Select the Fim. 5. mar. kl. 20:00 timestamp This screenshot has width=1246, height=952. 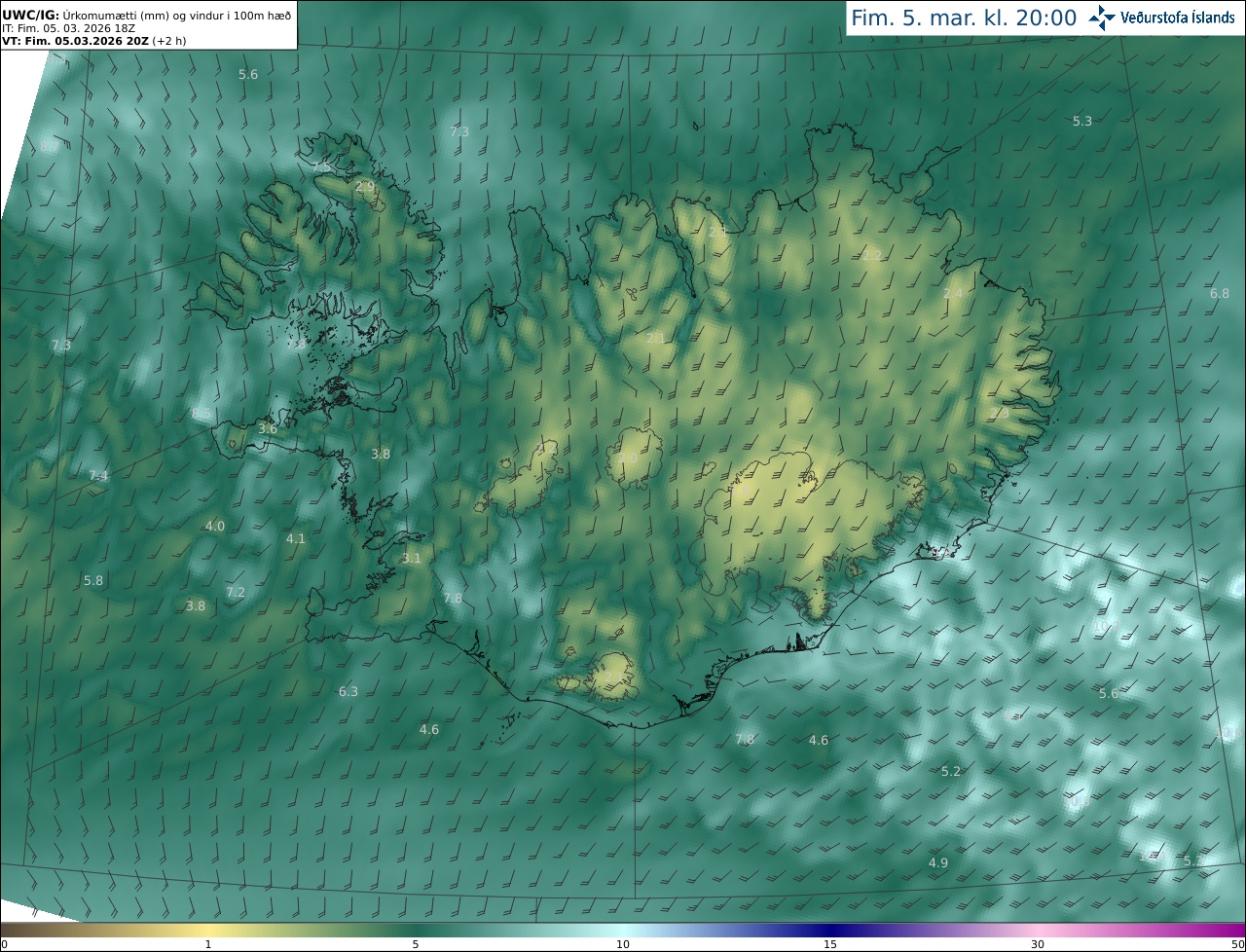(964, 18)
